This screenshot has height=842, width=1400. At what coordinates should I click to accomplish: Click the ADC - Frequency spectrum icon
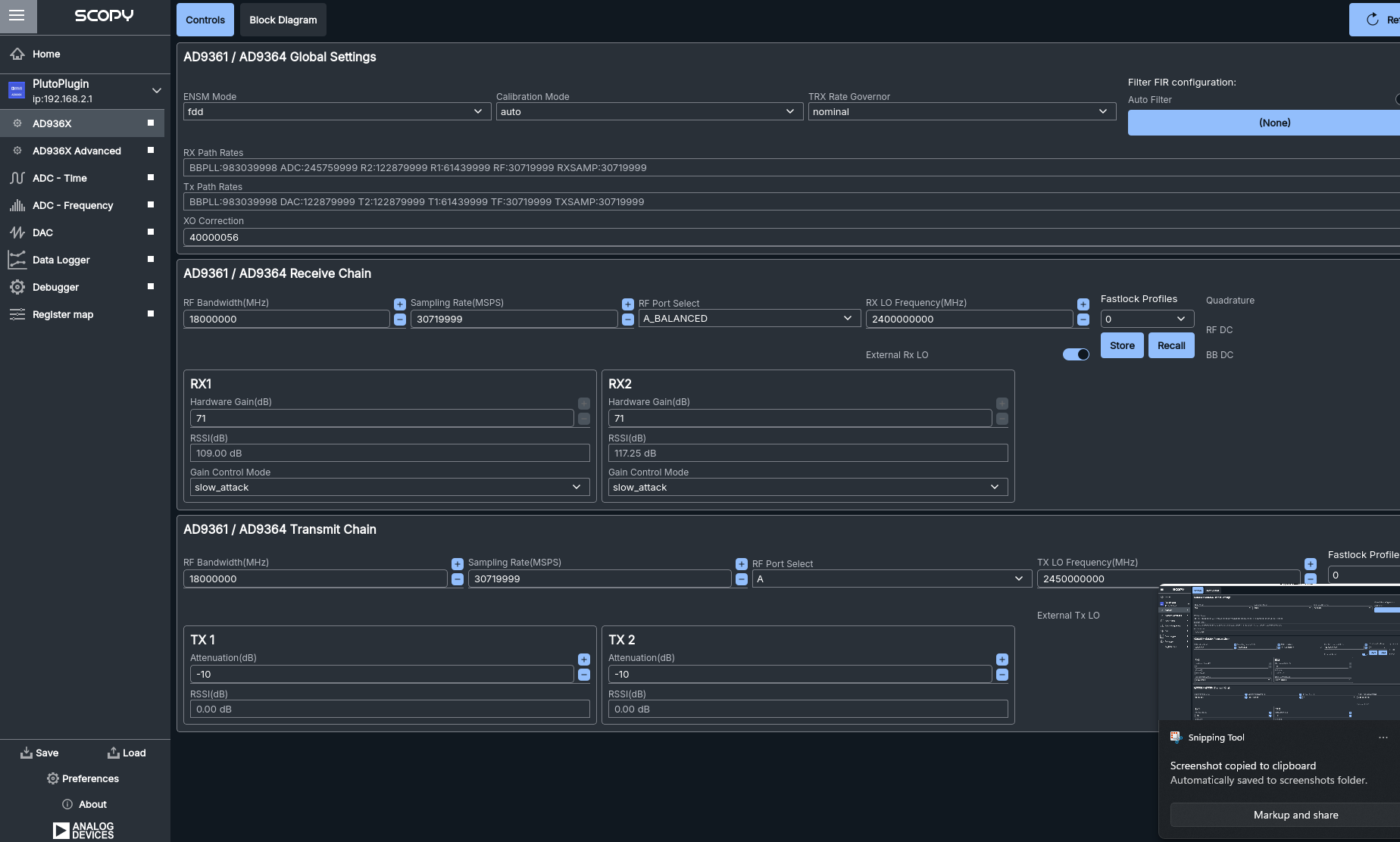(17, 205)
